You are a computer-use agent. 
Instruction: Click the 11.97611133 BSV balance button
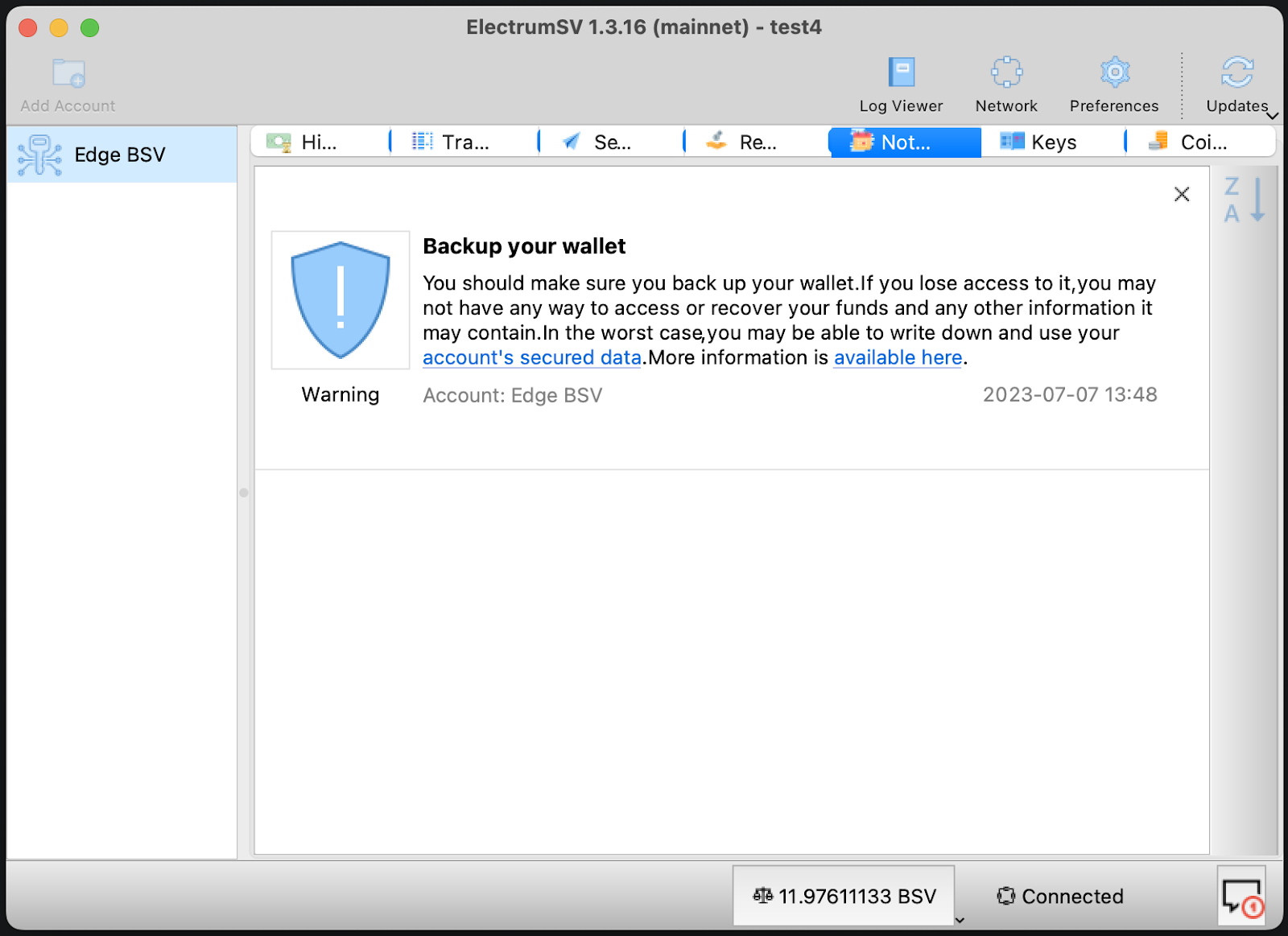[x=844, y=896]
